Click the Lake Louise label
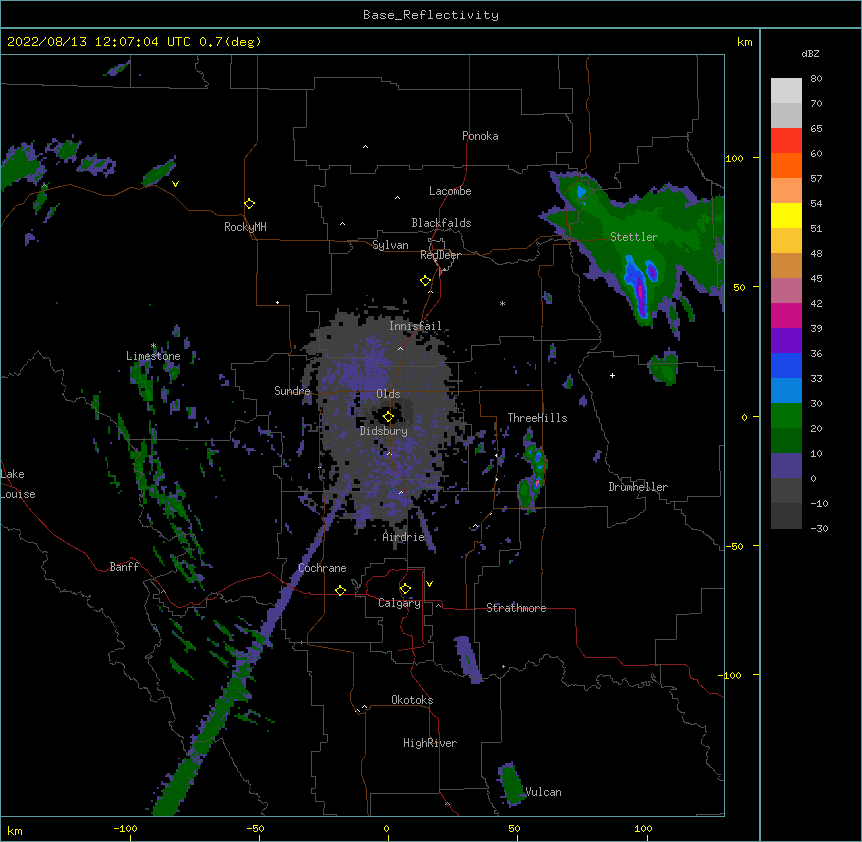862x842 pixels. (18, 484)
